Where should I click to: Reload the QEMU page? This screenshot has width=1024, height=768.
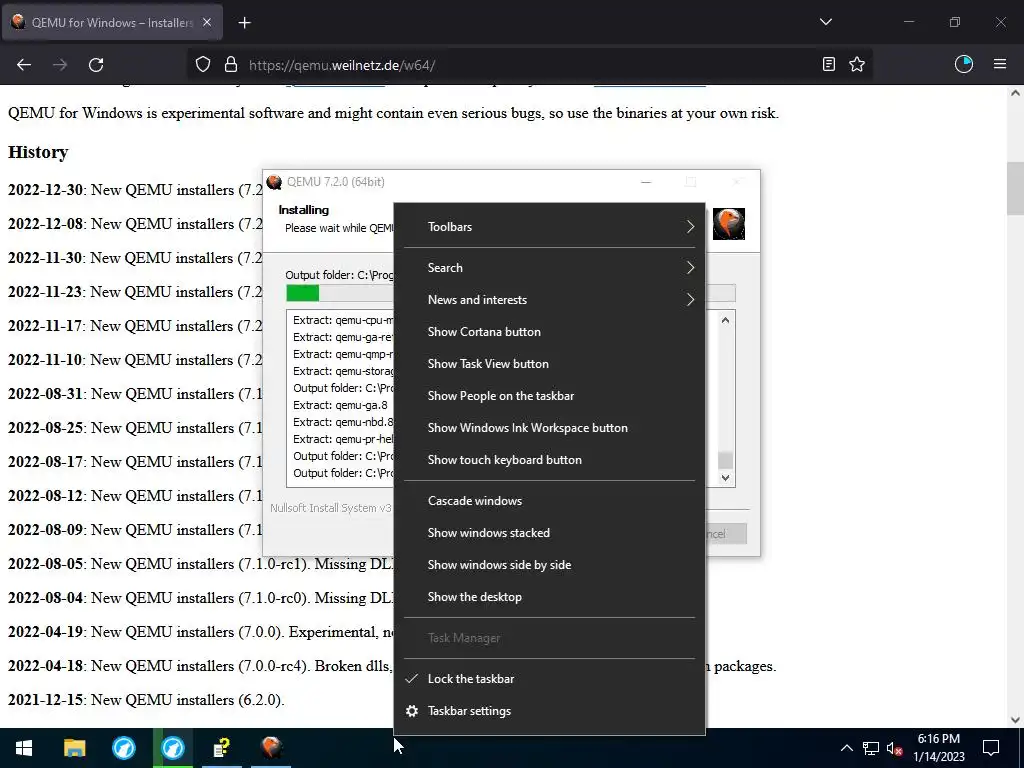pos(96,65)
